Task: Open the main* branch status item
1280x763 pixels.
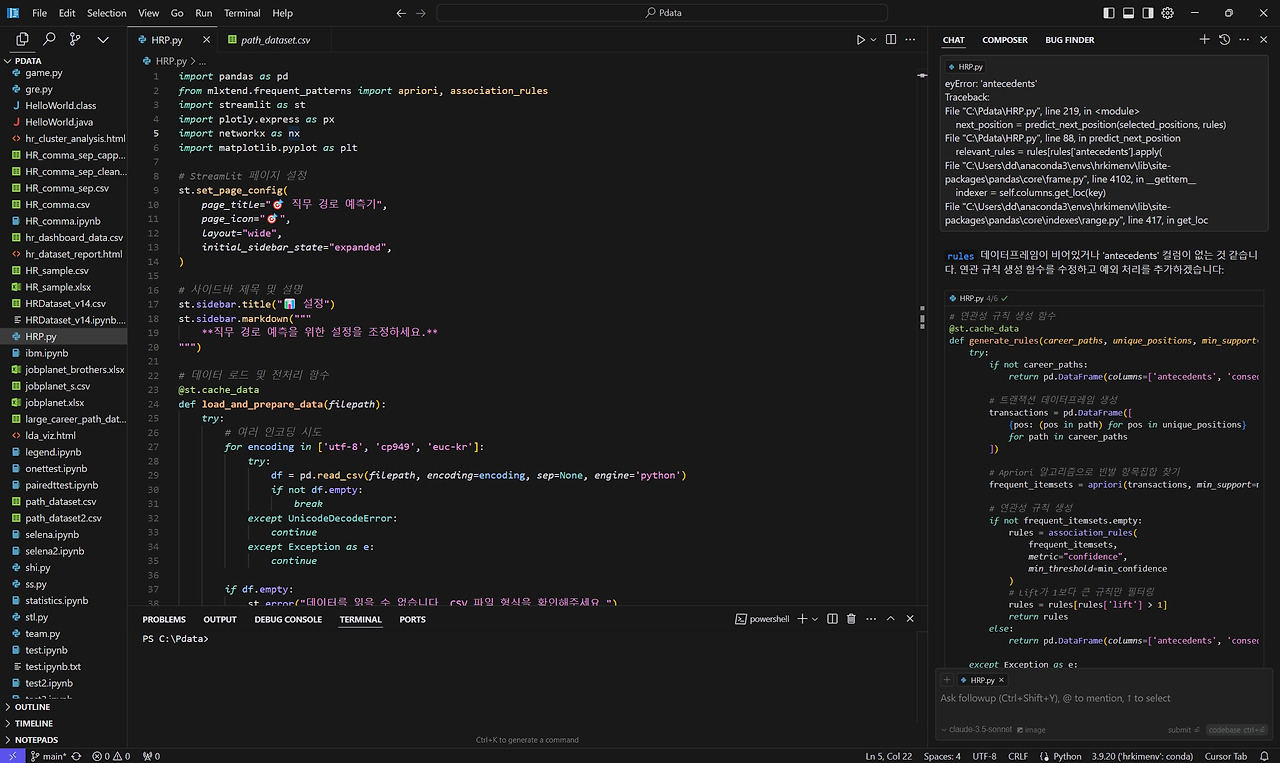Action: point(49,756)
